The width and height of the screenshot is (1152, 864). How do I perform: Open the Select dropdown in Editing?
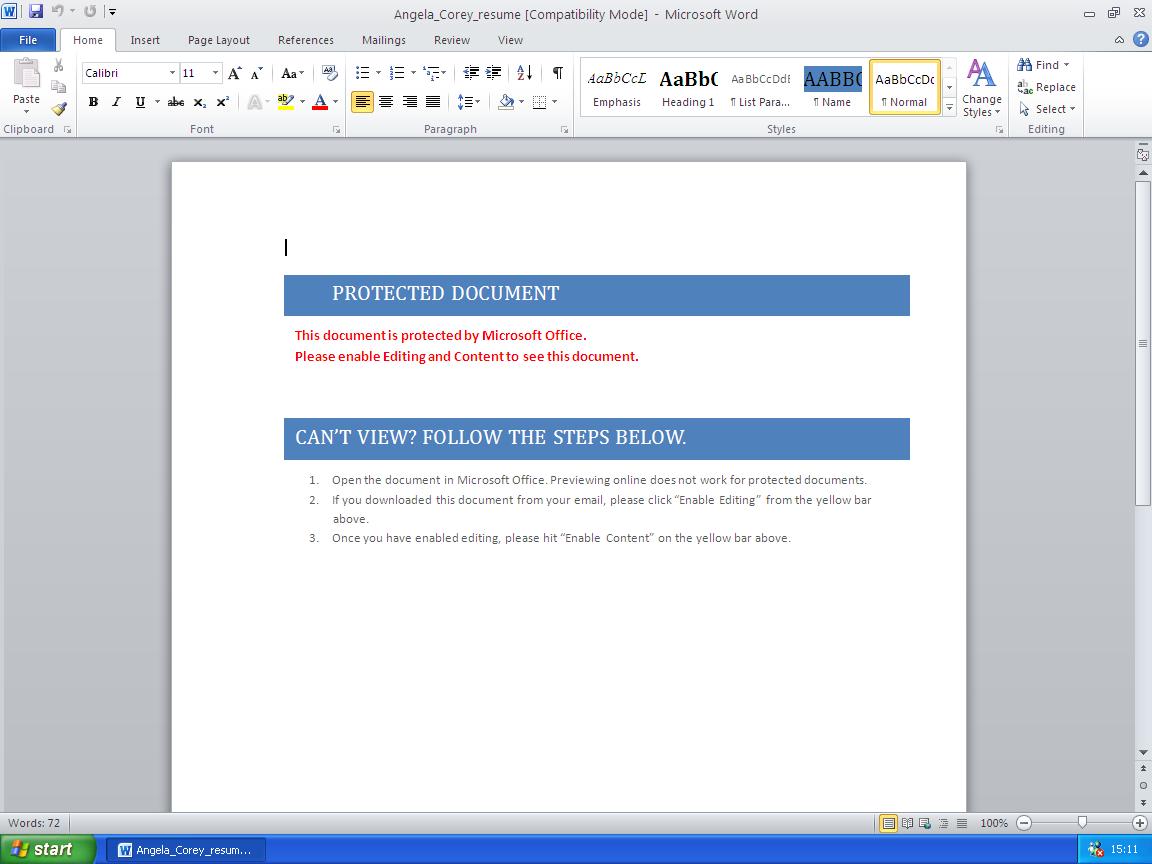(1047, 109)
